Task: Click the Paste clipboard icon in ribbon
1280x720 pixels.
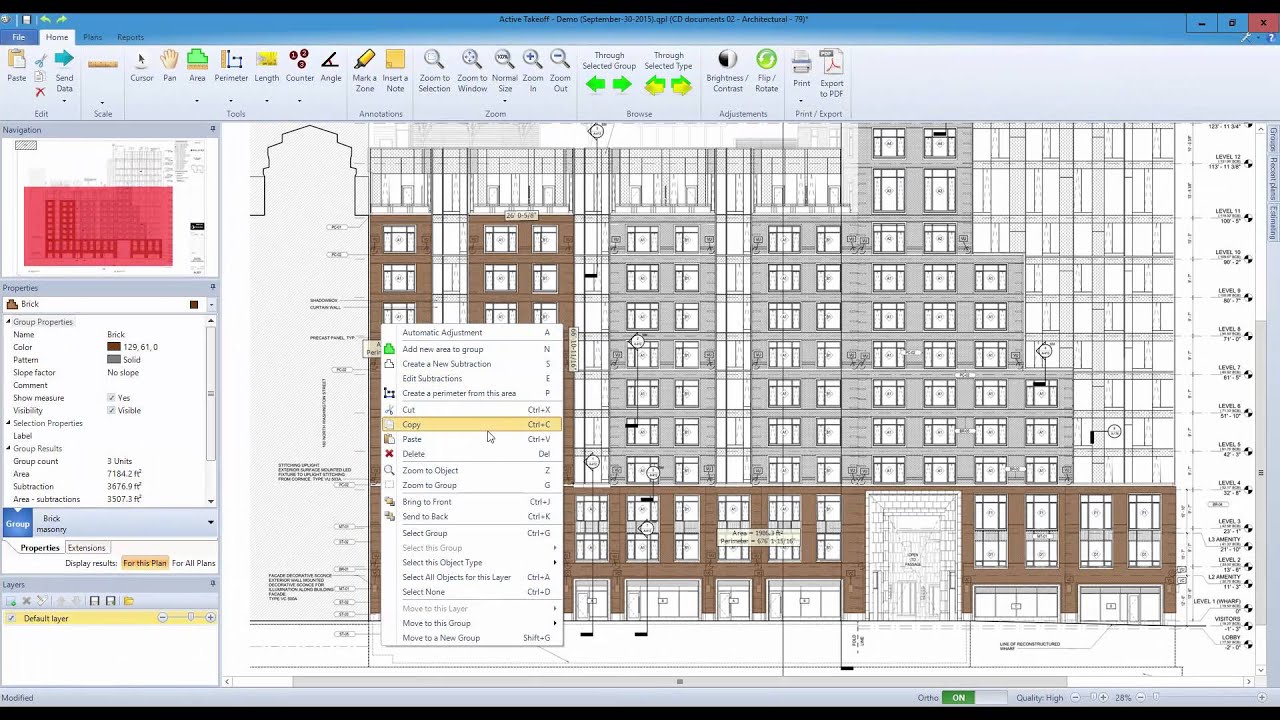Action: point(17,66)
